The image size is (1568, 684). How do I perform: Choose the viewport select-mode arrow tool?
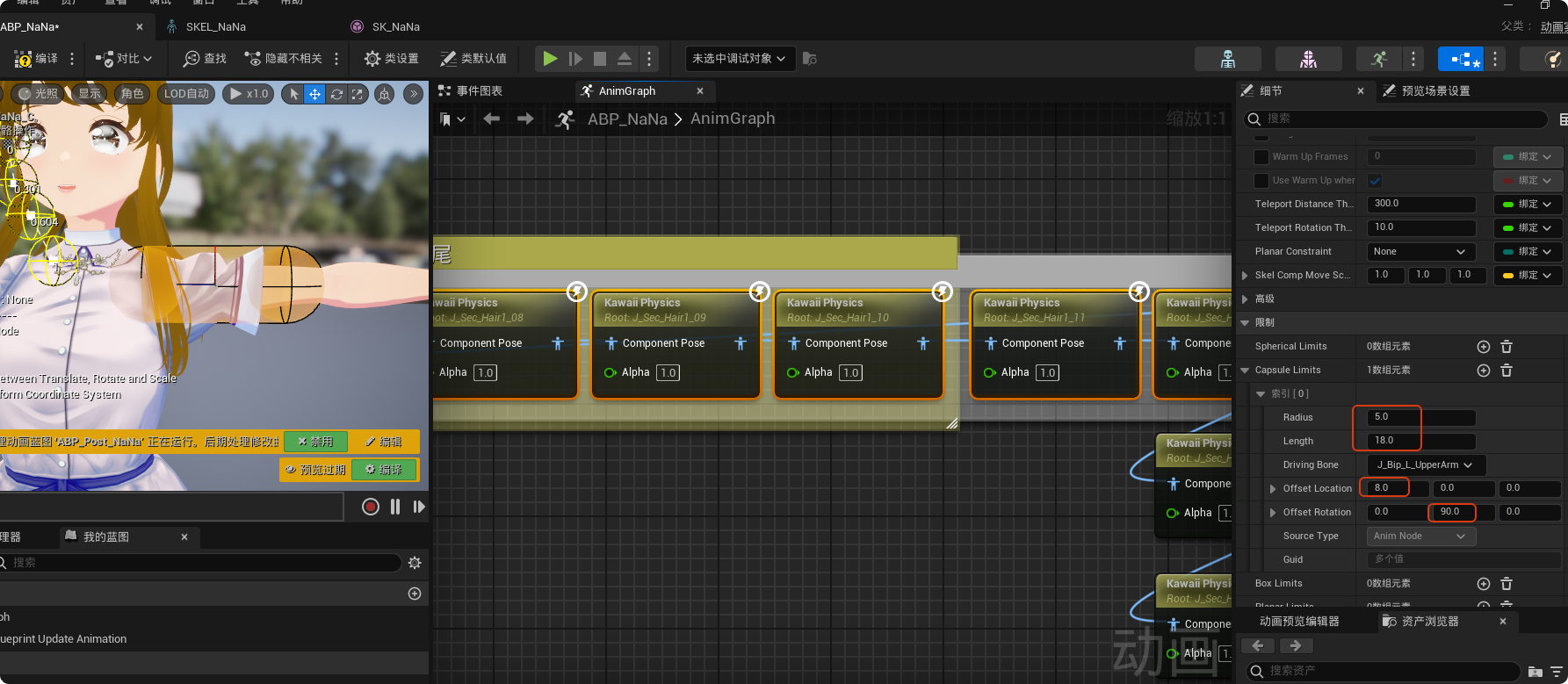[x=294, y=94]
